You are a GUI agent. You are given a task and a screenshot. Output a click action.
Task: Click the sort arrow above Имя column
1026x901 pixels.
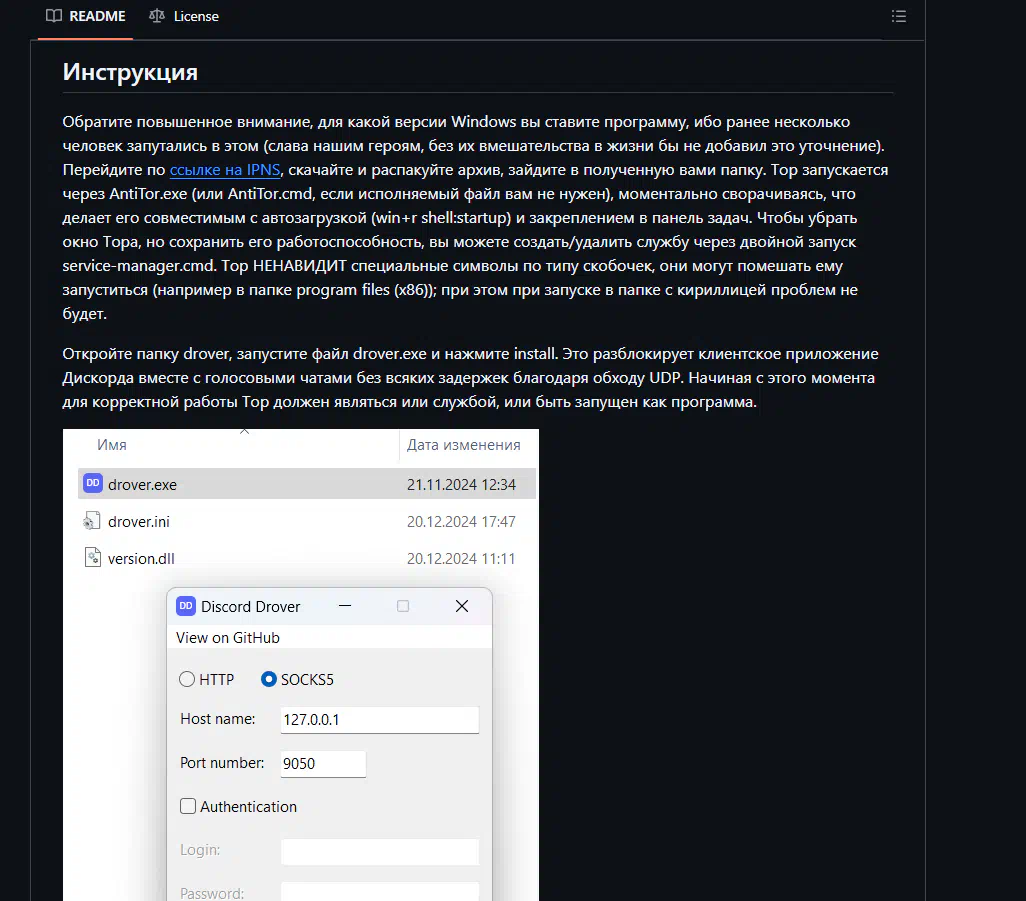click(x=245, y=431)
